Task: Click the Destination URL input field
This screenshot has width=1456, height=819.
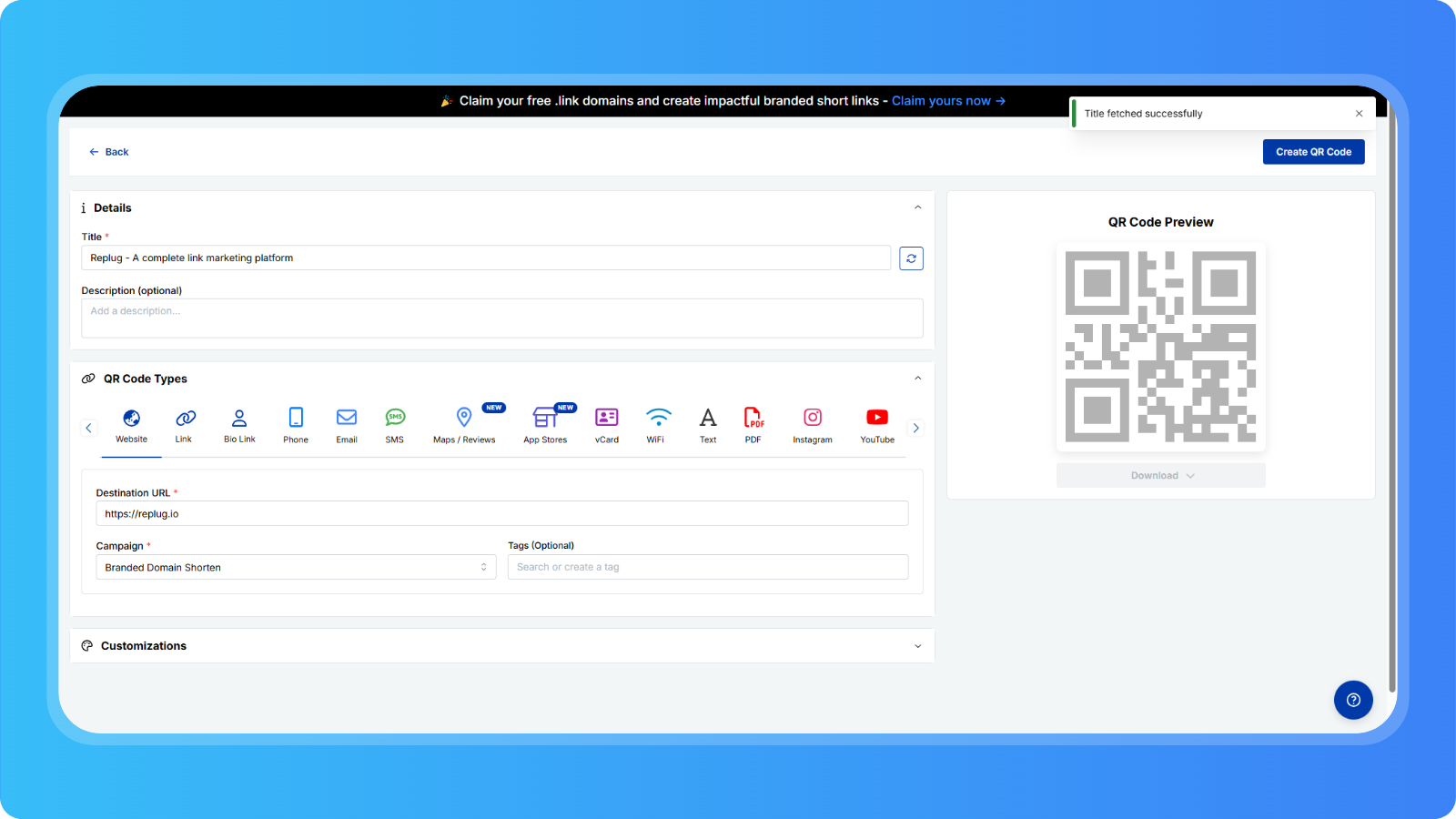Action: [501, 514]
